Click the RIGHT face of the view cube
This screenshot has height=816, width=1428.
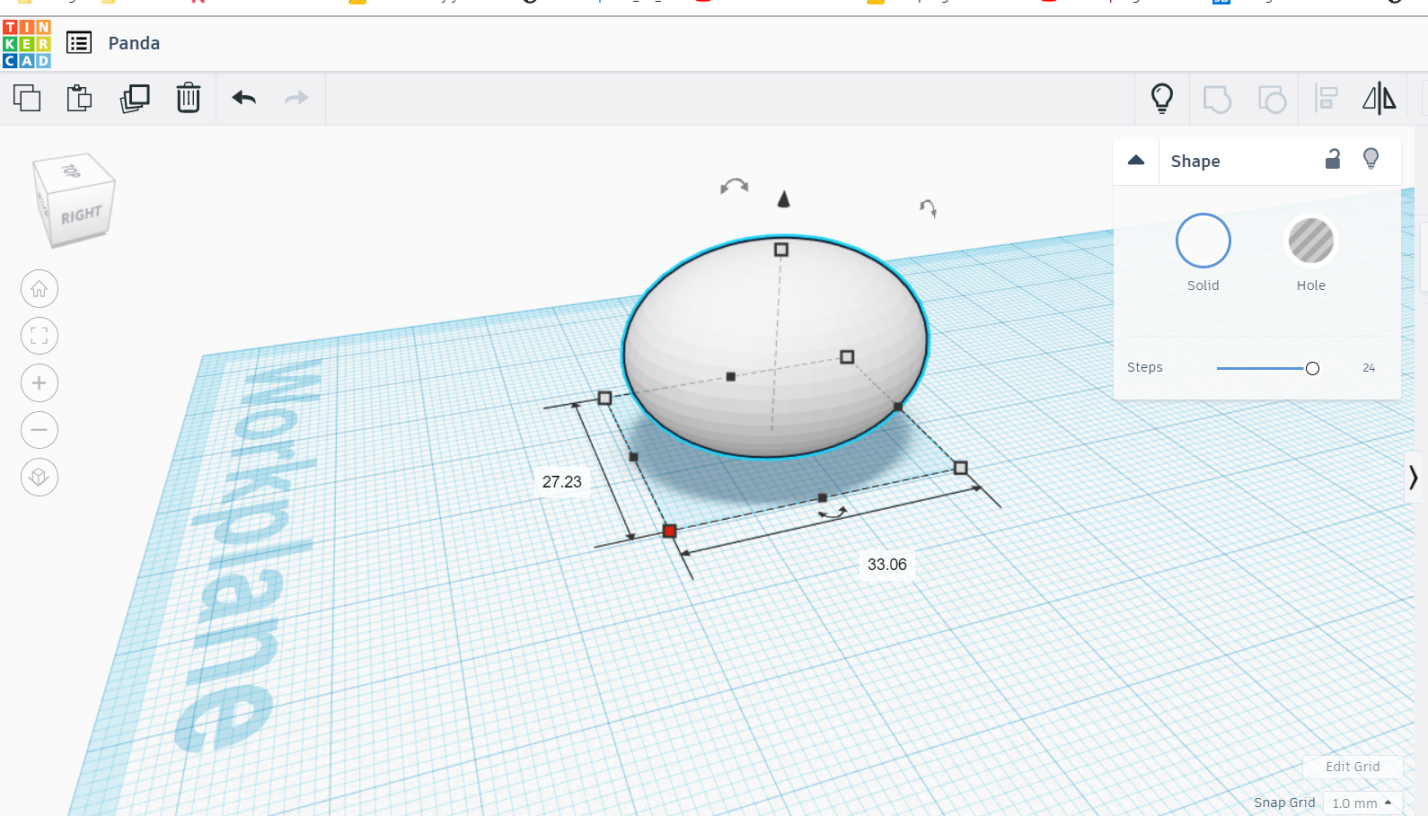[81, 216]
